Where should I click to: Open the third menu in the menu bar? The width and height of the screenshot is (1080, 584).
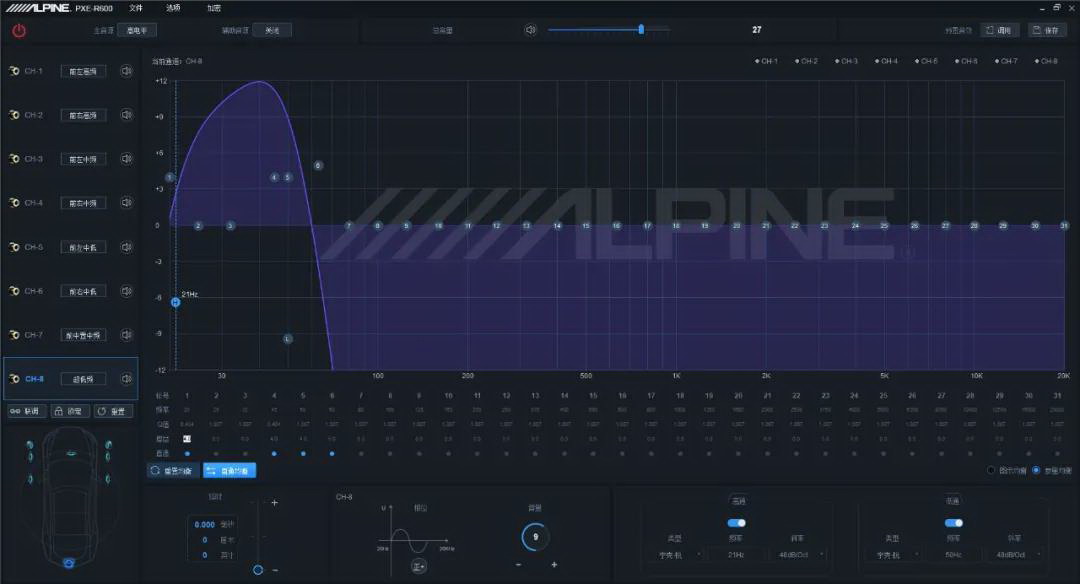pyautogui.click(x=214, y=8)
